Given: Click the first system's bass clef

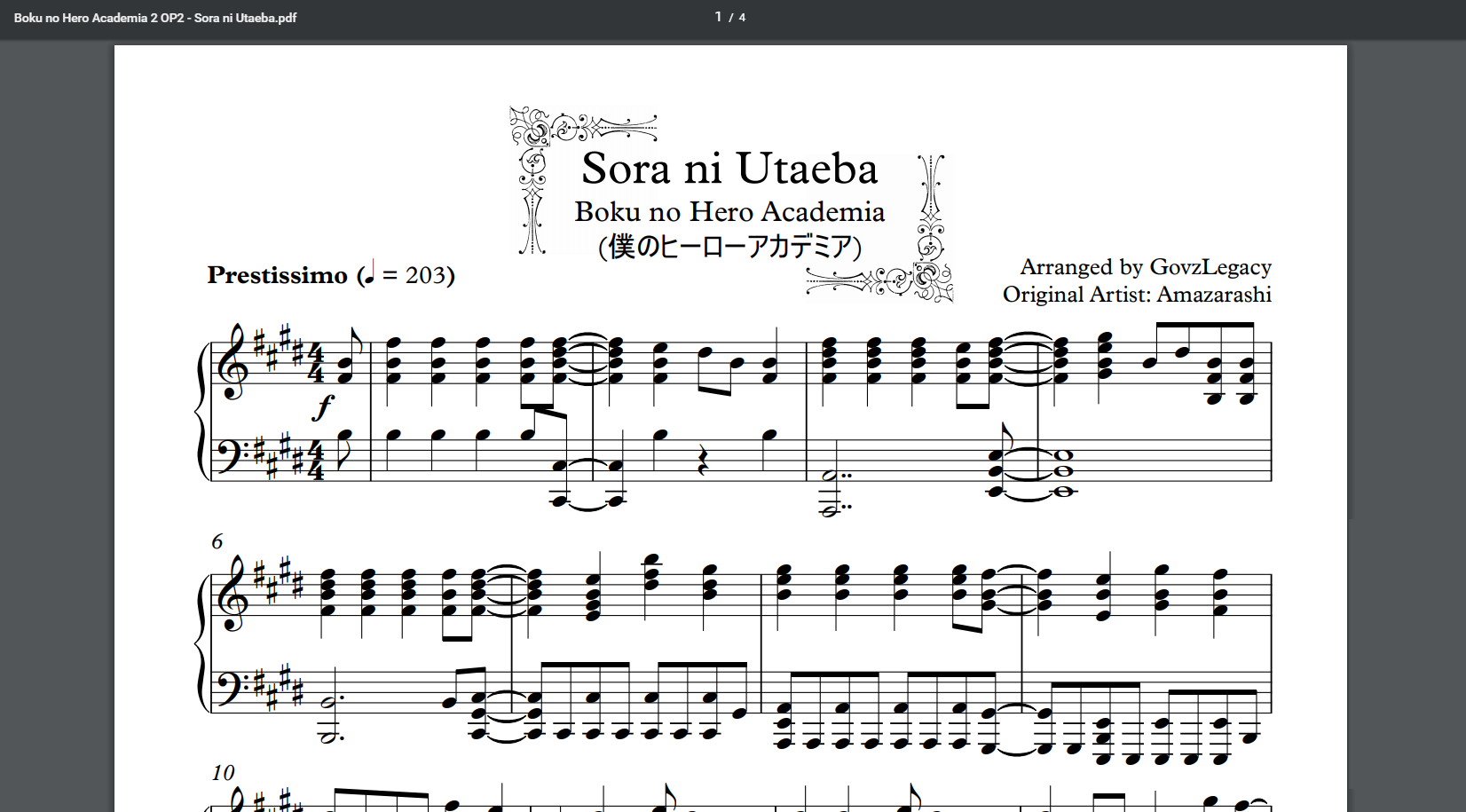Looking at the screenshot, I should (x=233, y=453).
